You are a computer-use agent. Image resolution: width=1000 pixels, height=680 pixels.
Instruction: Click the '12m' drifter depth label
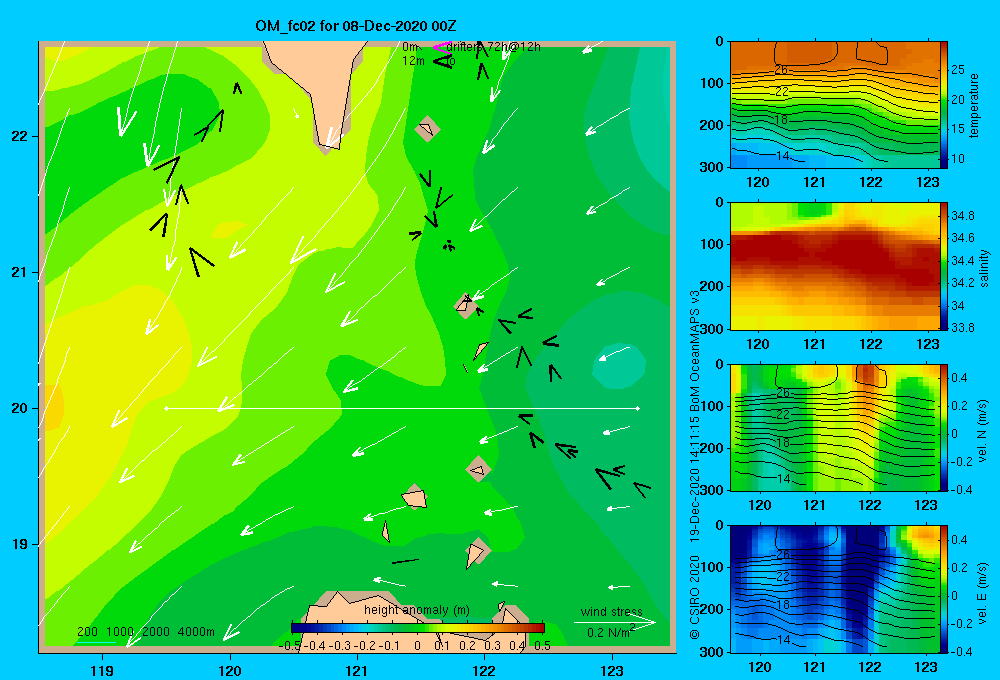tap(413, 61)
